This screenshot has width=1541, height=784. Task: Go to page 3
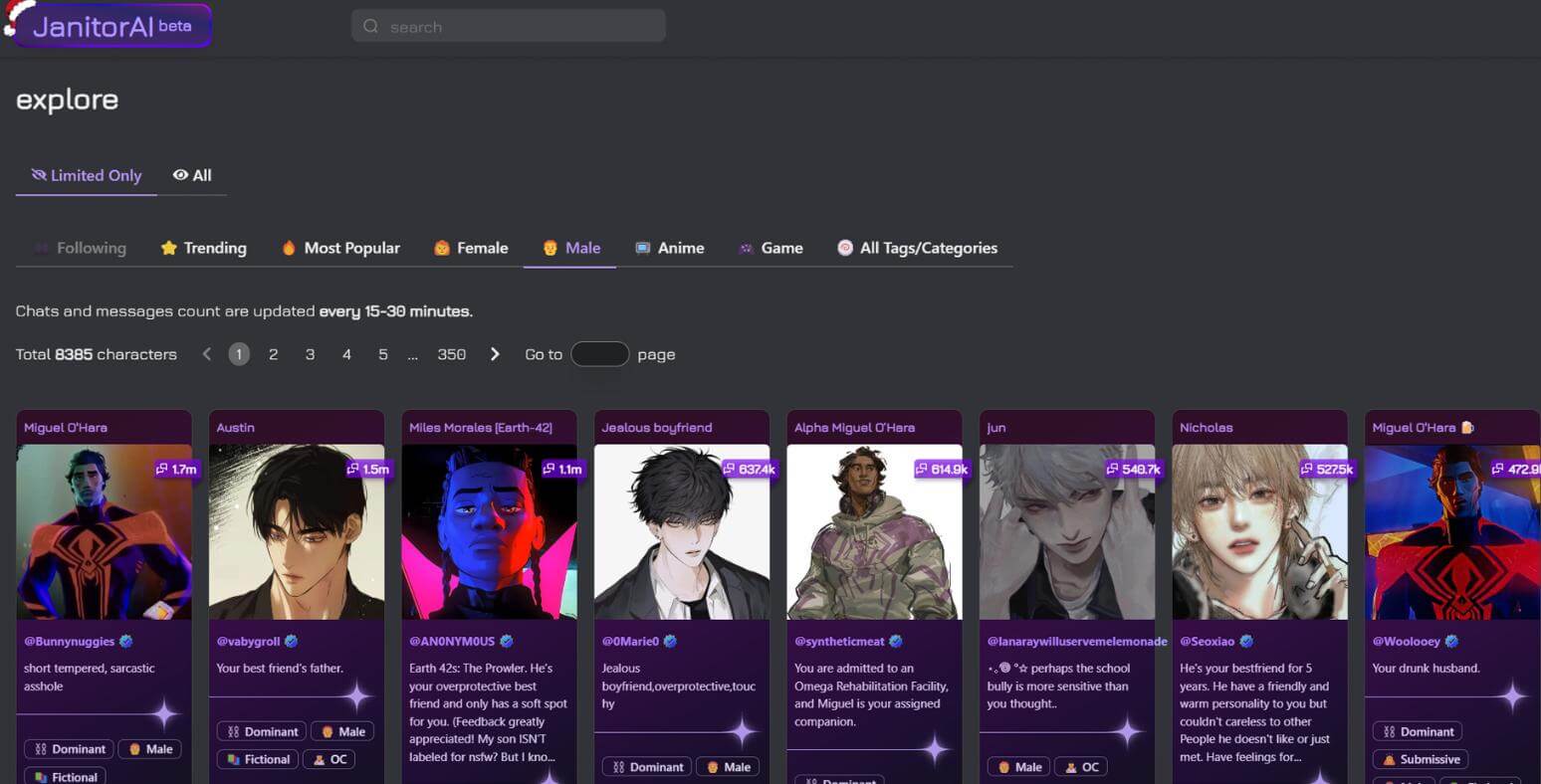click(x=310, y=354)
